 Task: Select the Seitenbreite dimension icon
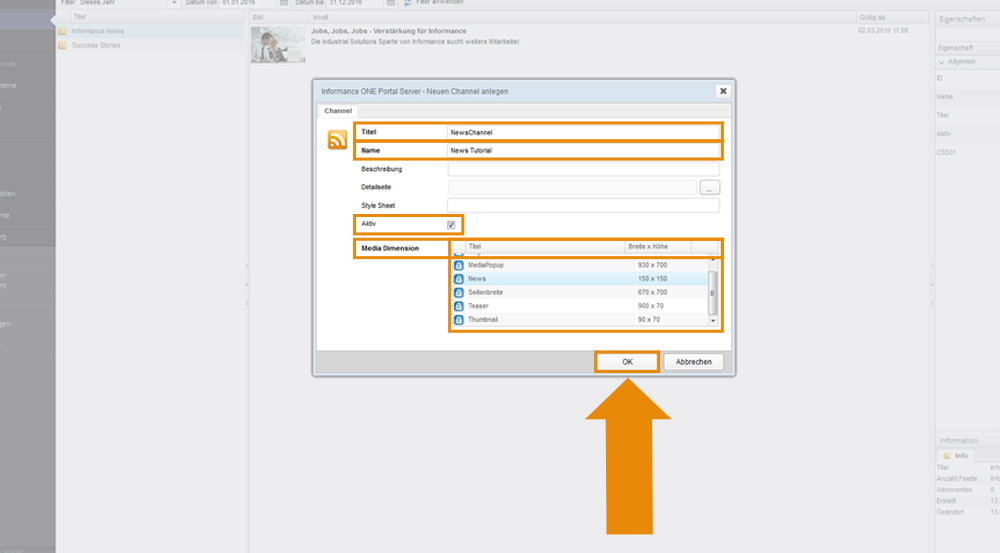tap(459, 293)
